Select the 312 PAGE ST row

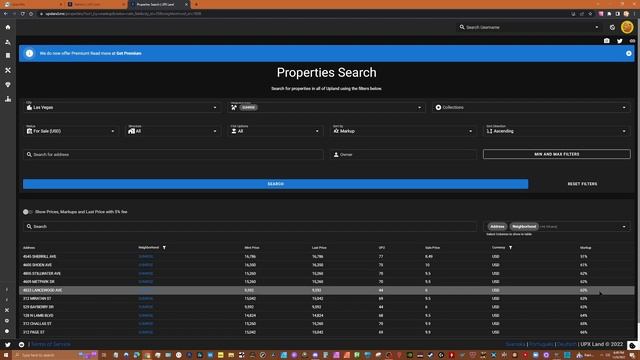click(x=327, y=332)
